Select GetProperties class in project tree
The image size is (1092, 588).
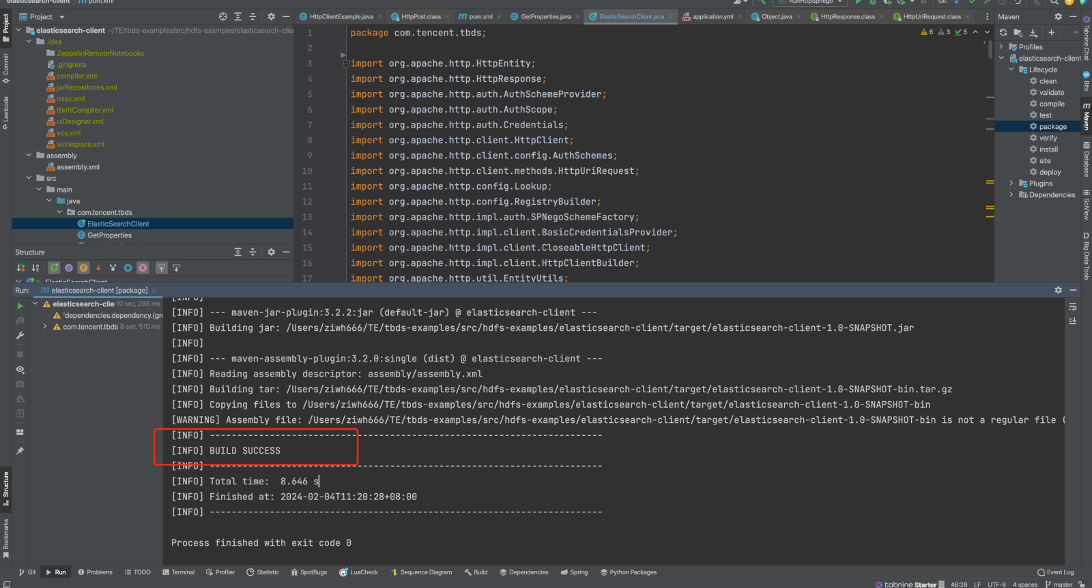tap(109, 235)
